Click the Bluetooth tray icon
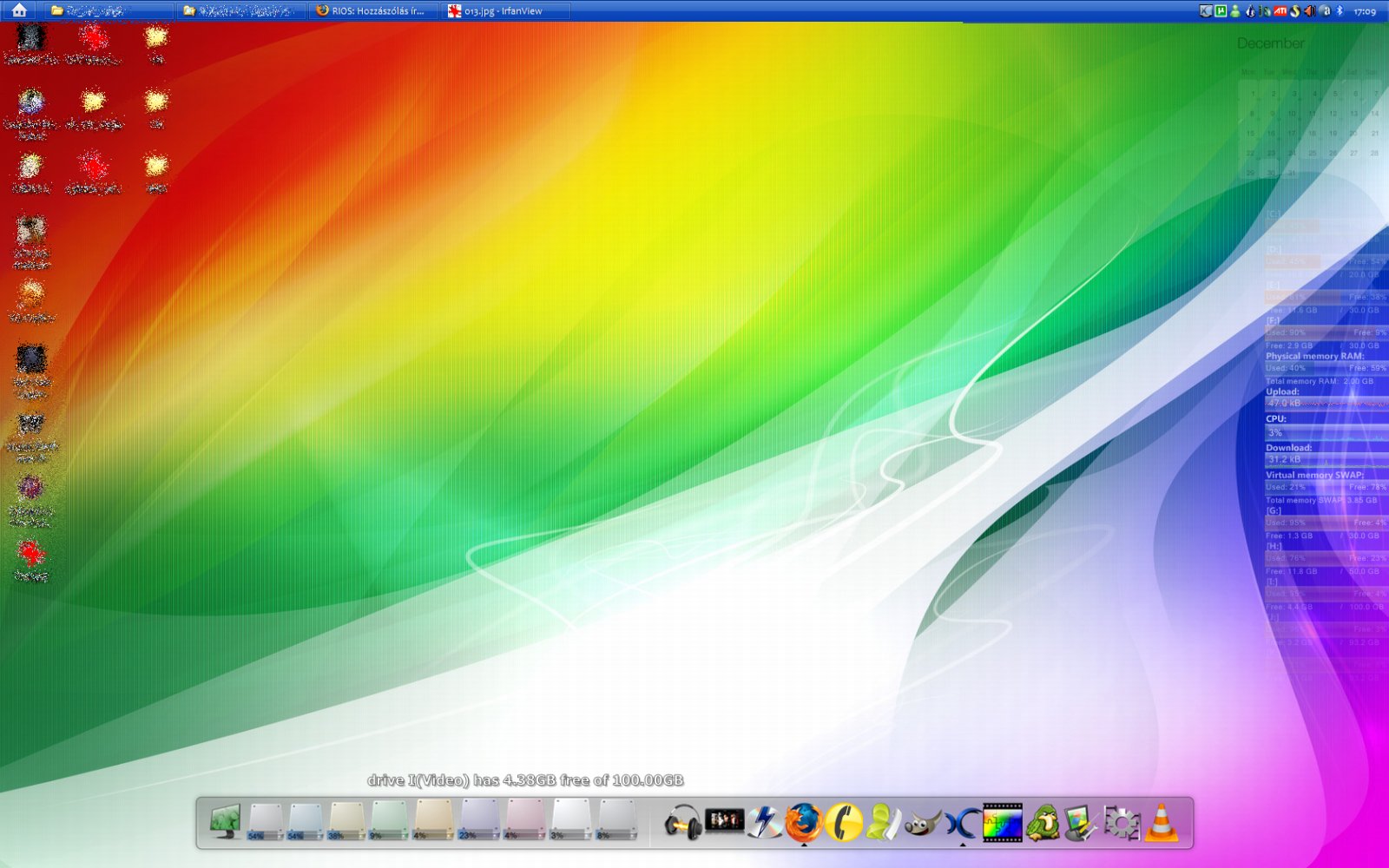This screenshot has width=1389, height=868. click(1340, 11)
